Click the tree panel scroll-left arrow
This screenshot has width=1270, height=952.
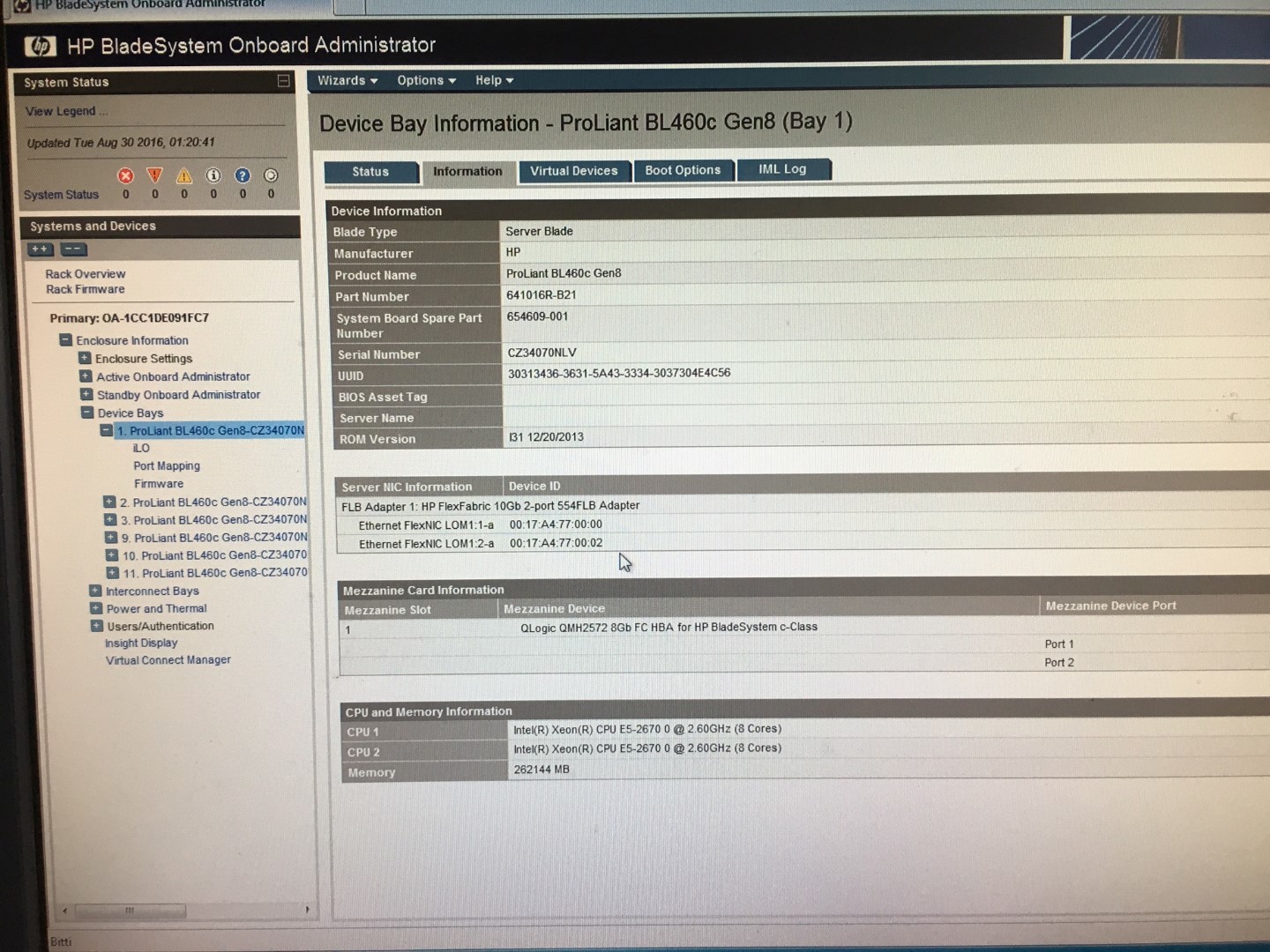(64, 910)
